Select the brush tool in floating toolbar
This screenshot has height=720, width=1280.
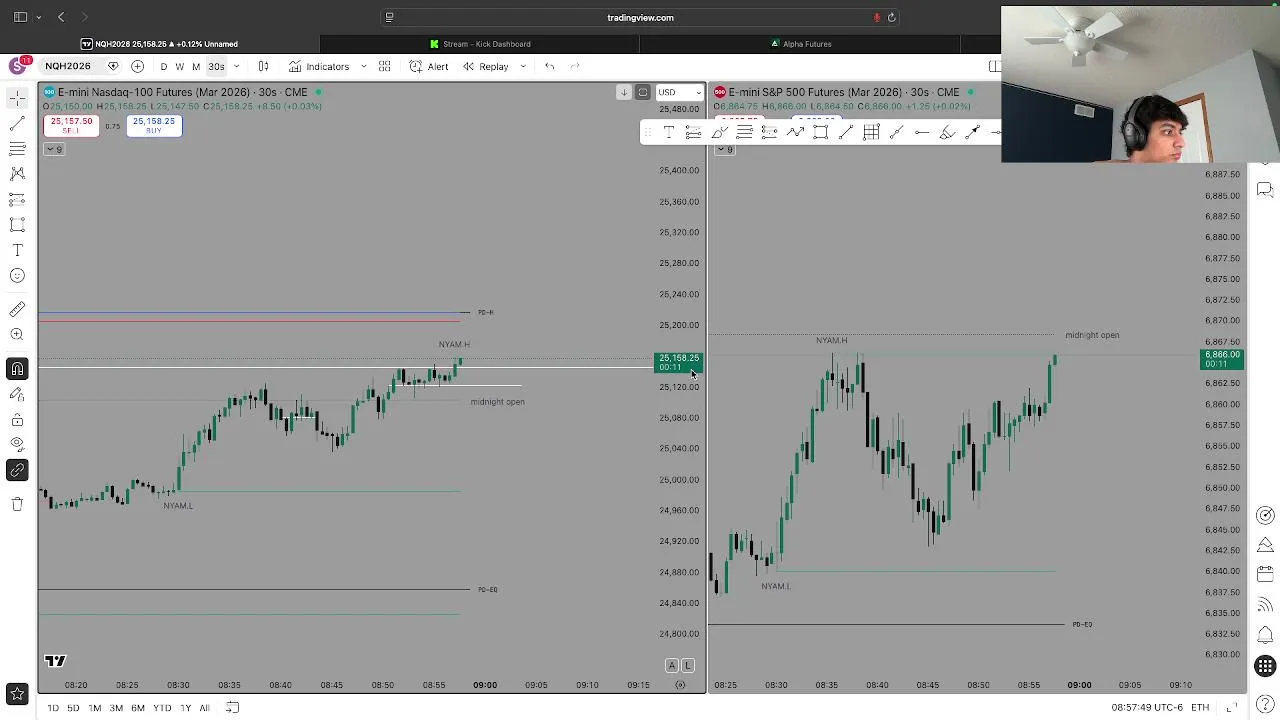coord(947,132)
